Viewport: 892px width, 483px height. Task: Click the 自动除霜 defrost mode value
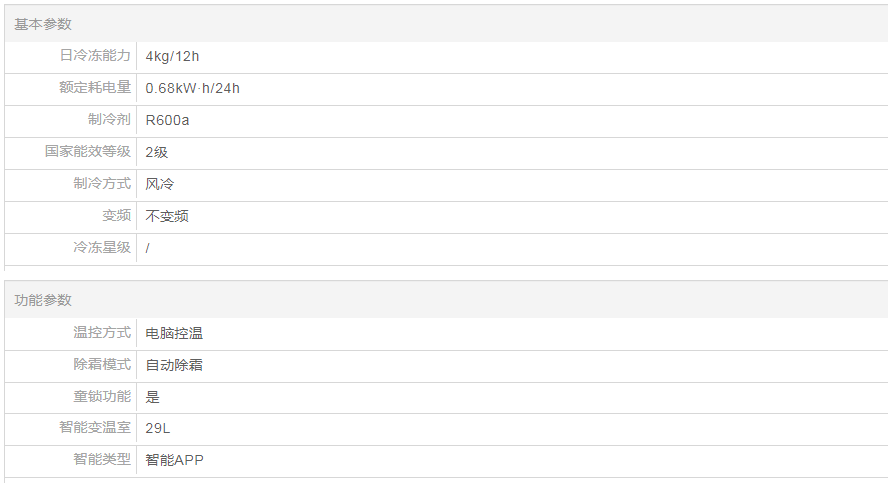click(x=174, y=365)
